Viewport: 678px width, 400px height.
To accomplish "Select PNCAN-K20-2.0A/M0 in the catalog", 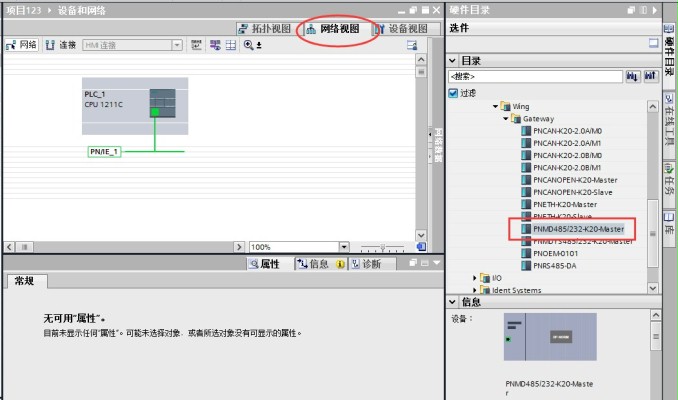I will tap(567, 131).
